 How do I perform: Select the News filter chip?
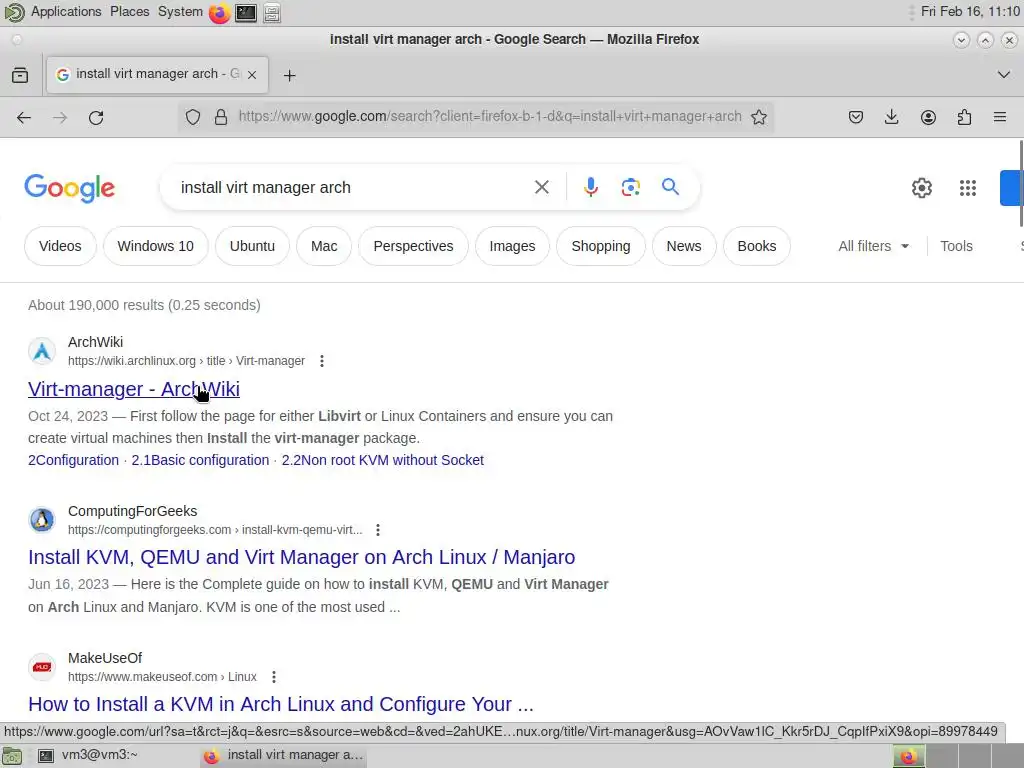684,246
